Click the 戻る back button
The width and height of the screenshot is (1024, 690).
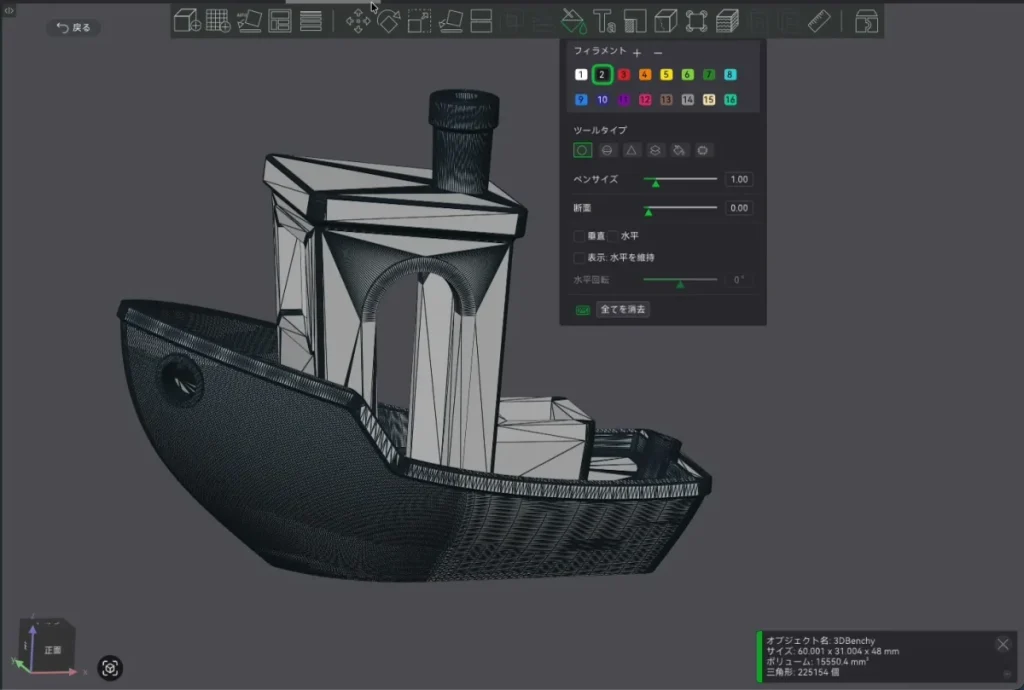[x=73, y=27]
